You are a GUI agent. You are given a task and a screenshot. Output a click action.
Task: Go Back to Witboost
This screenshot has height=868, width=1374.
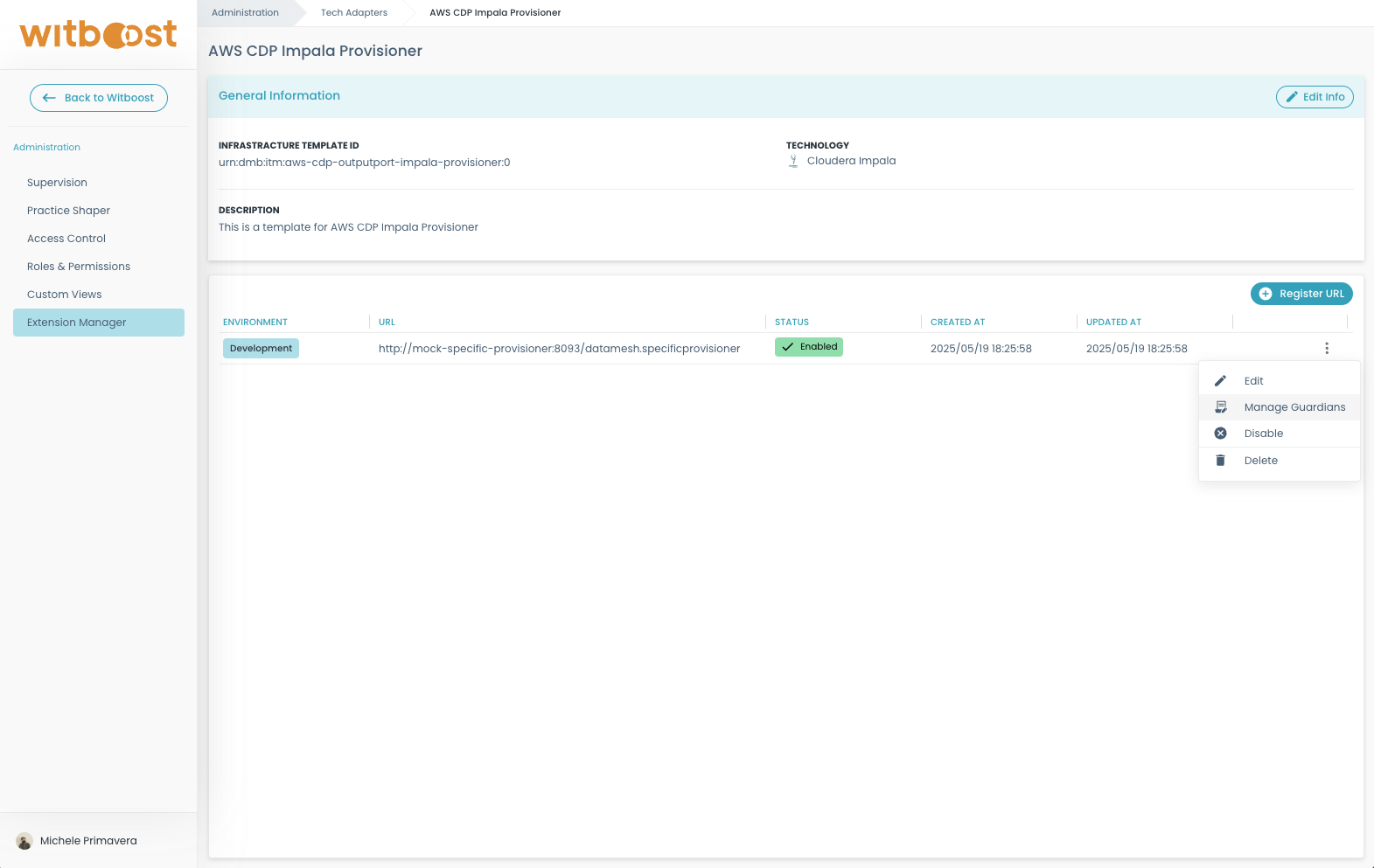click(99, 98)
